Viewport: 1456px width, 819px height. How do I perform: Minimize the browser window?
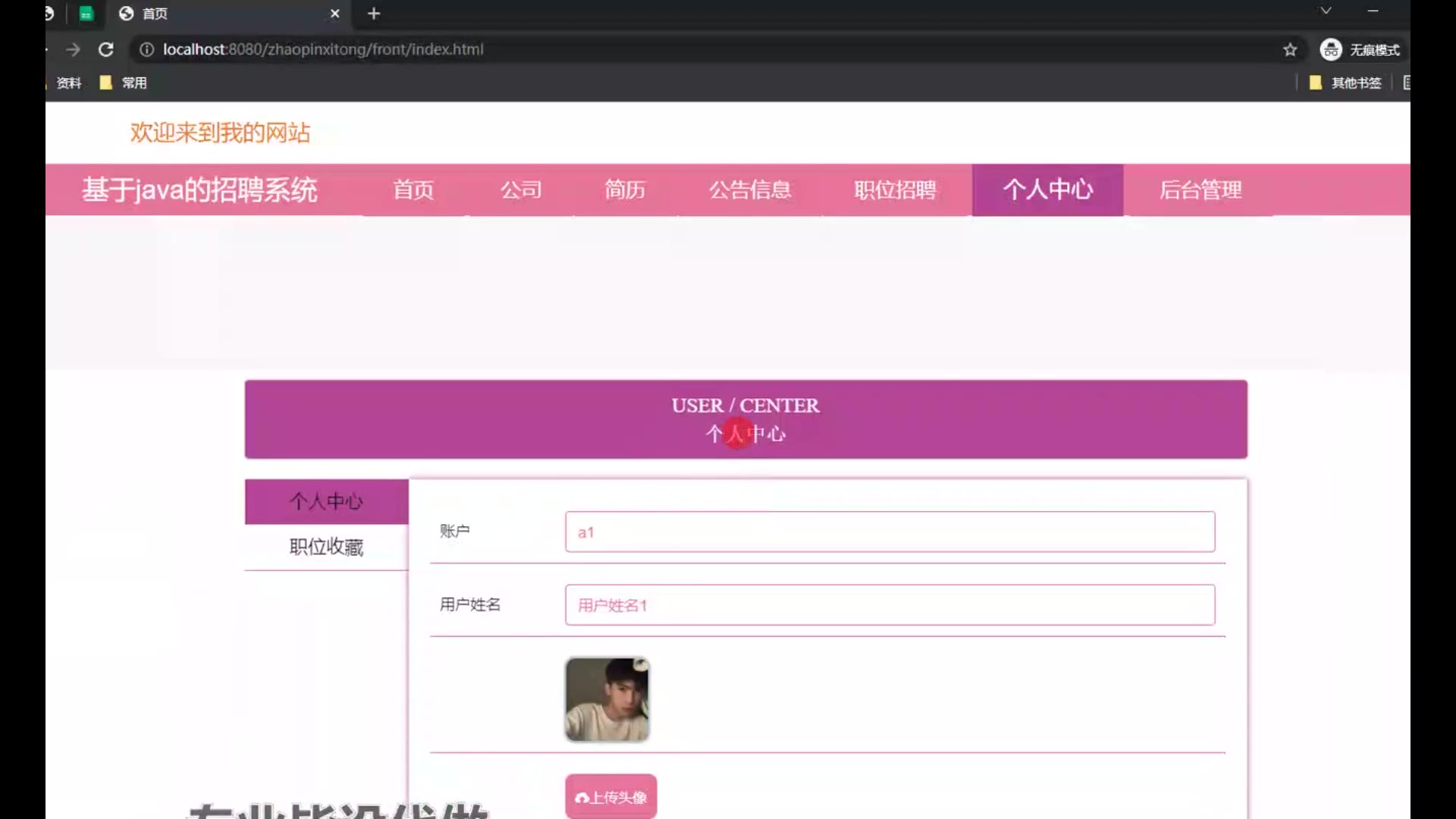point(1373,11)
